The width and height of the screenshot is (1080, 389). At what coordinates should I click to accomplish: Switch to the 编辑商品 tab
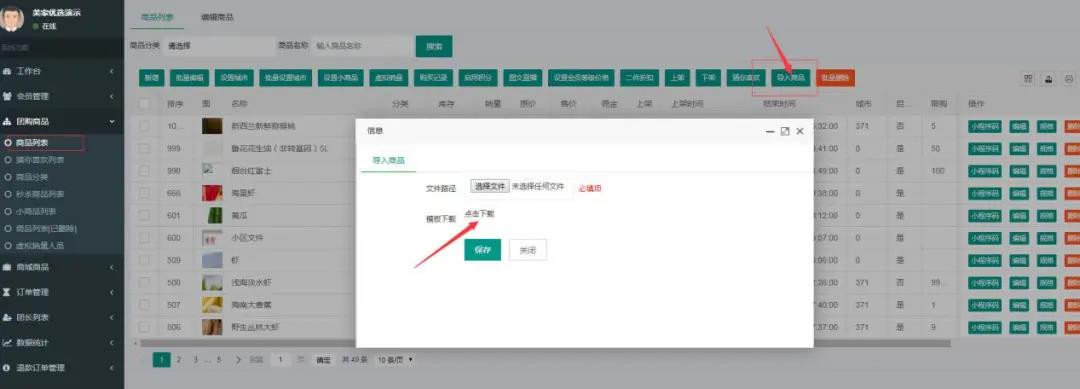tap(218, 18)
